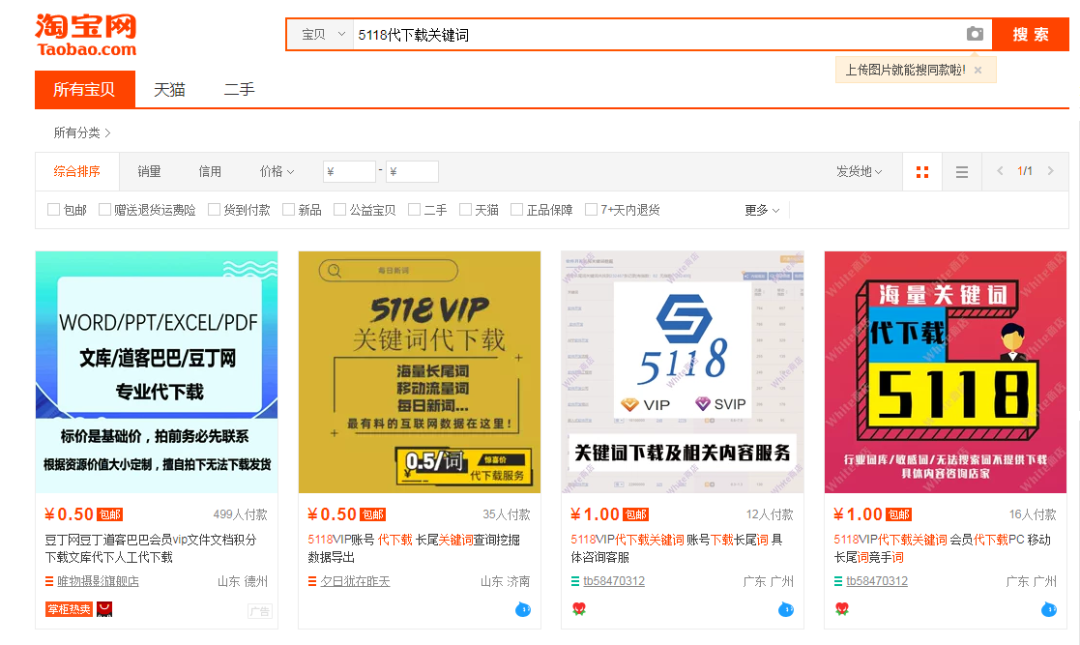This screenshot has width=1080, height=645.
Task: Switch to list view layout
Action: pyautogui.click(x=962, y=172)
